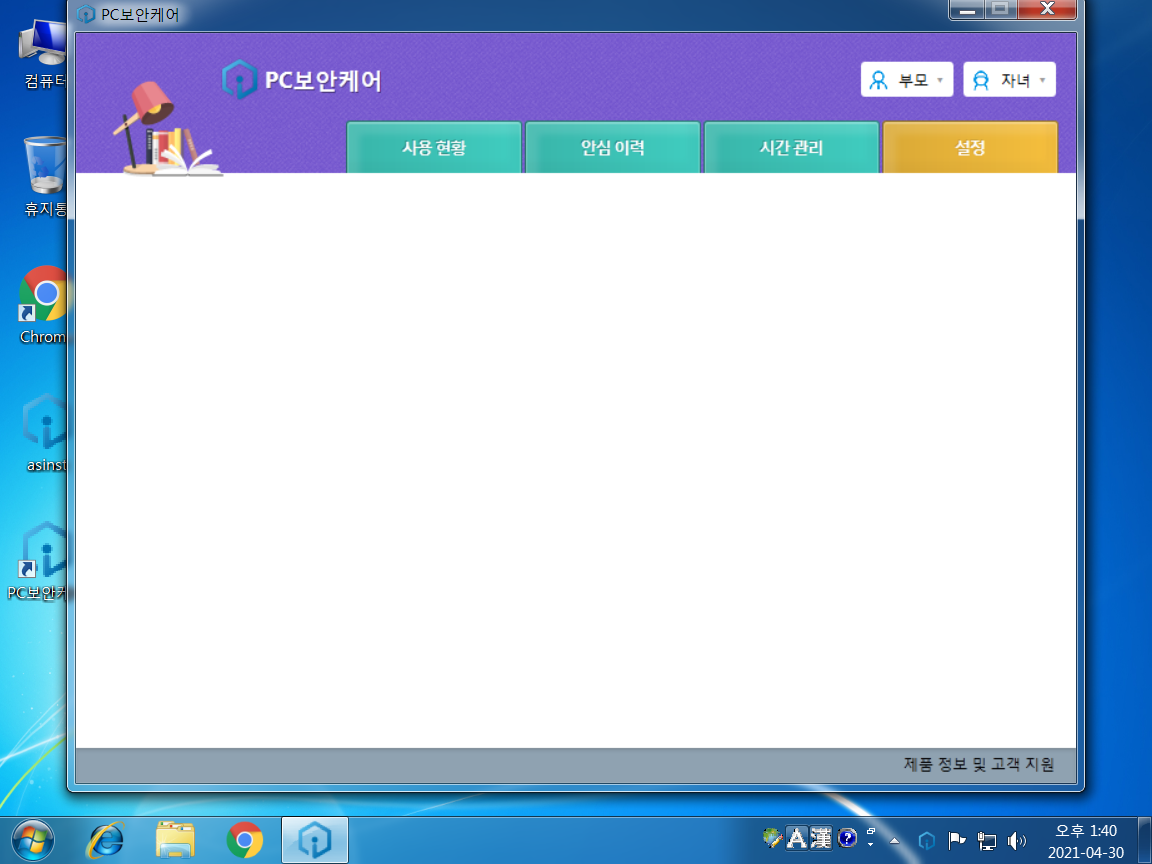The image size is (1152, 864).
Task: Open the taskbar clock showing 오후 1:40
Action: pos(1086,841)
